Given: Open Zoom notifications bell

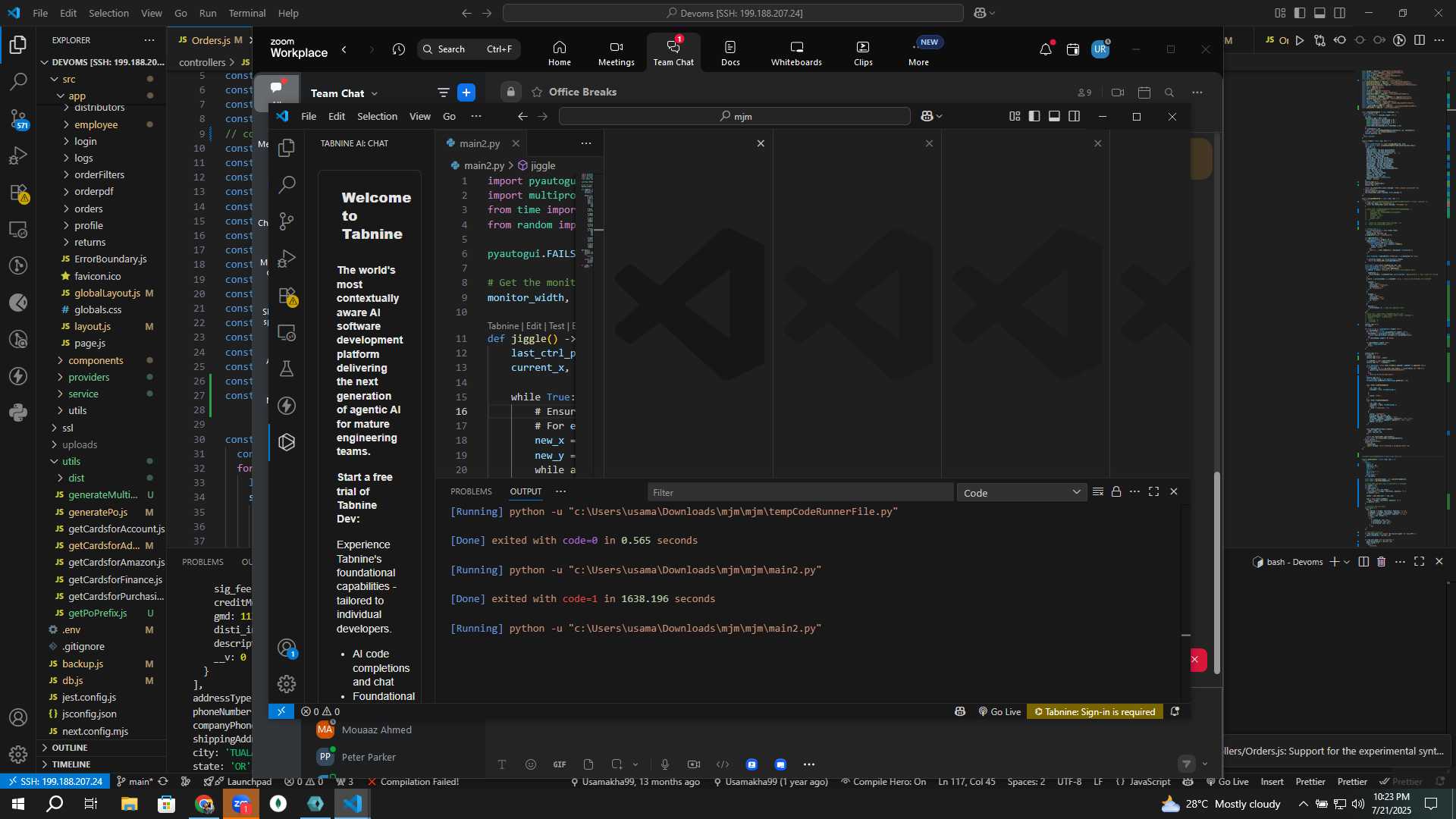Looking at the screenshot, I should pos(1046,49).
